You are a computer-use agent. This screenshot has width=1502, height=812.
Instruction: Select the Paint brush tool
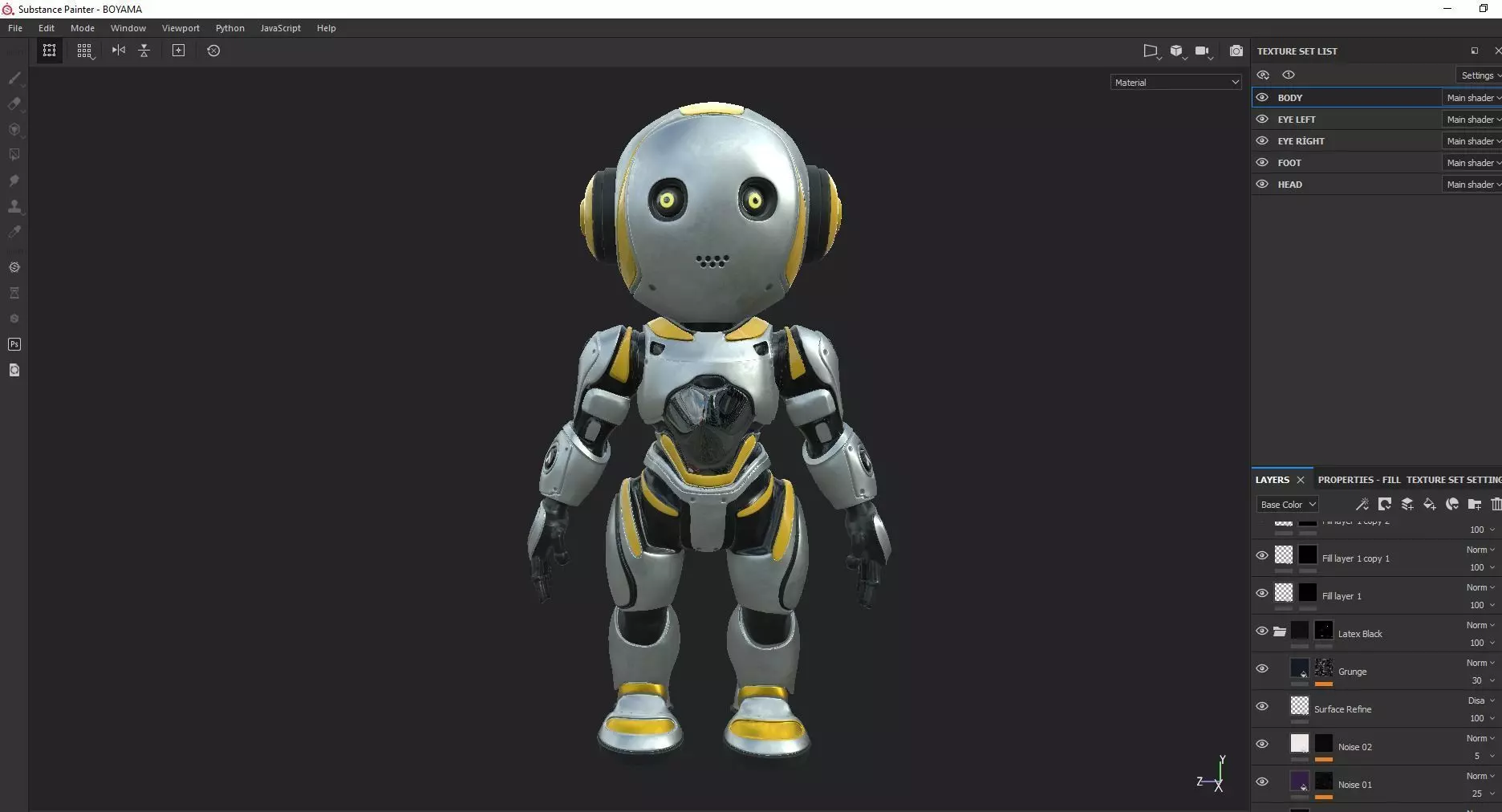[14, 78]
